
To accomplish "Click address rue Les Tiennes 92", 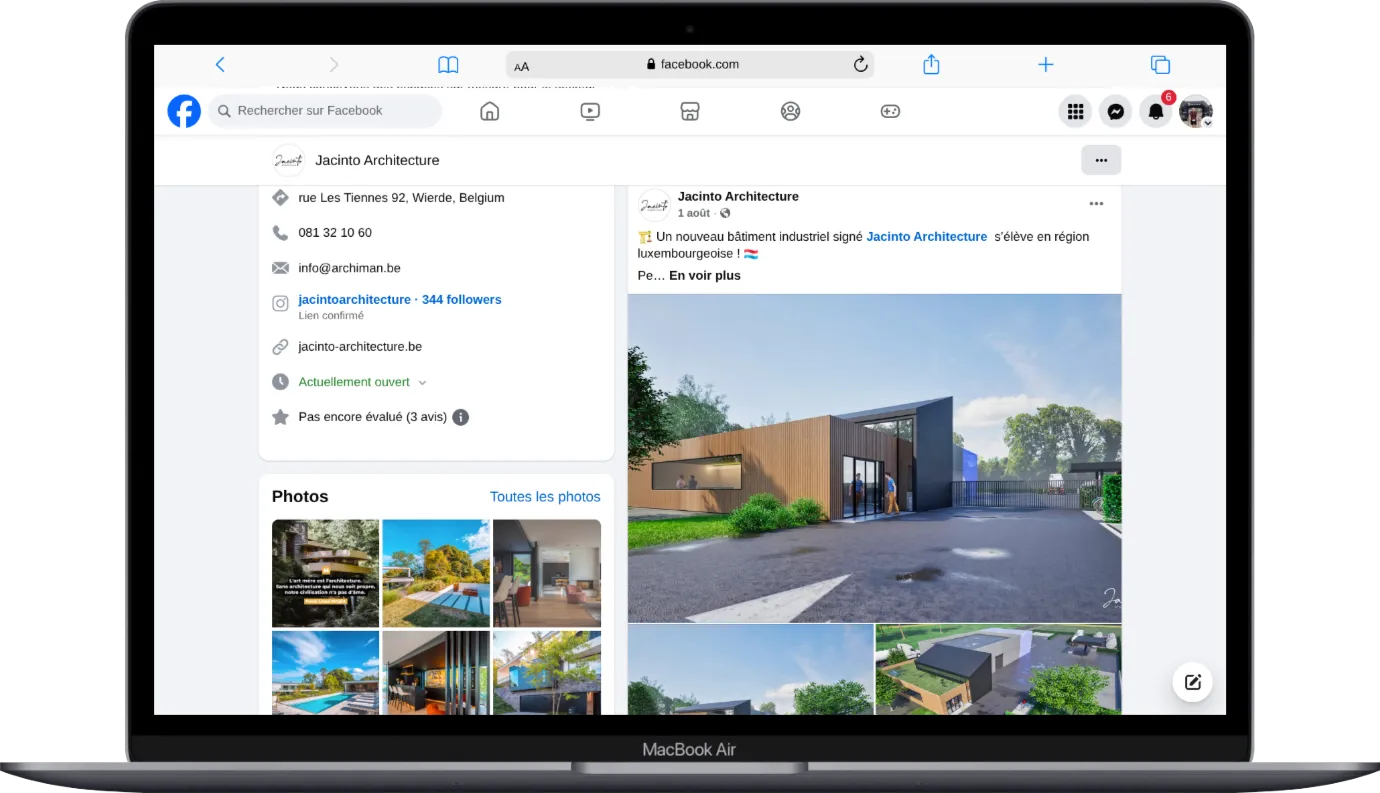I will [x=401, y=198].
